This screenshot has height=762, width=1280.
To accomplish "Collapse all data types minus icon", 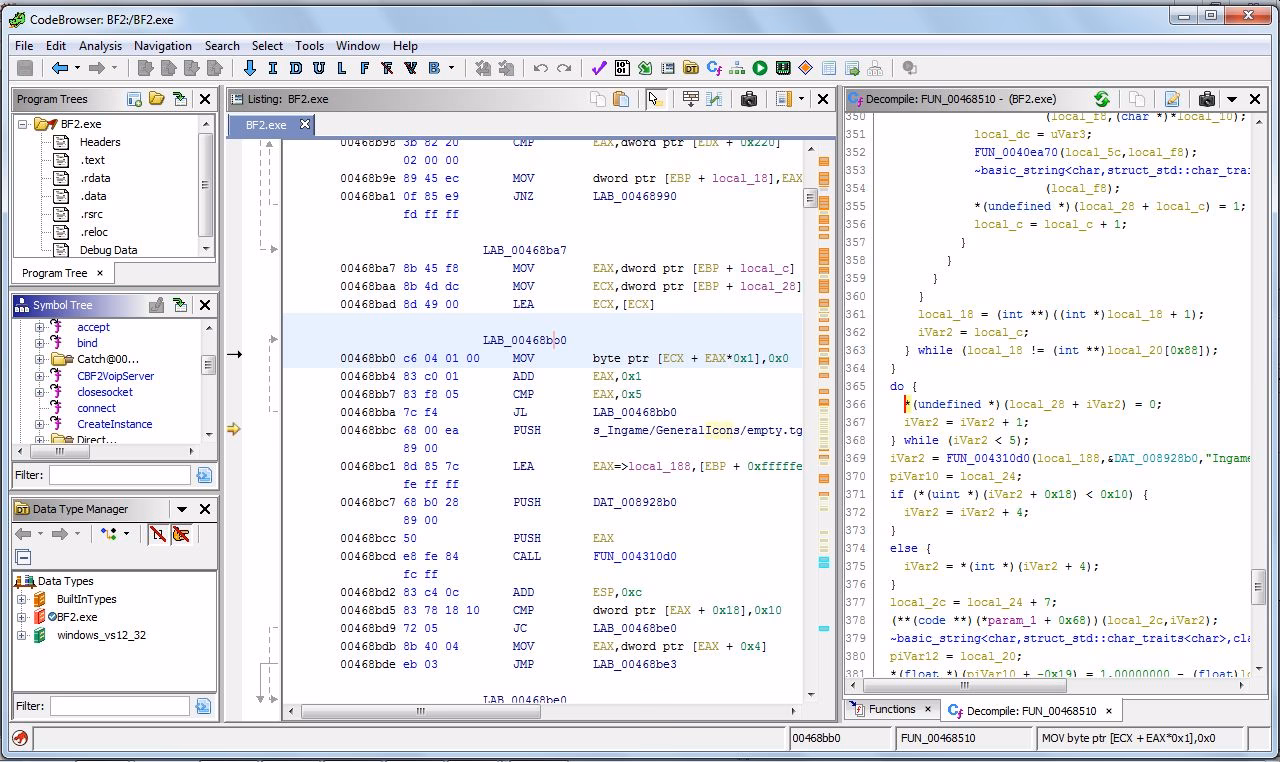I will [x=23, y=557].
